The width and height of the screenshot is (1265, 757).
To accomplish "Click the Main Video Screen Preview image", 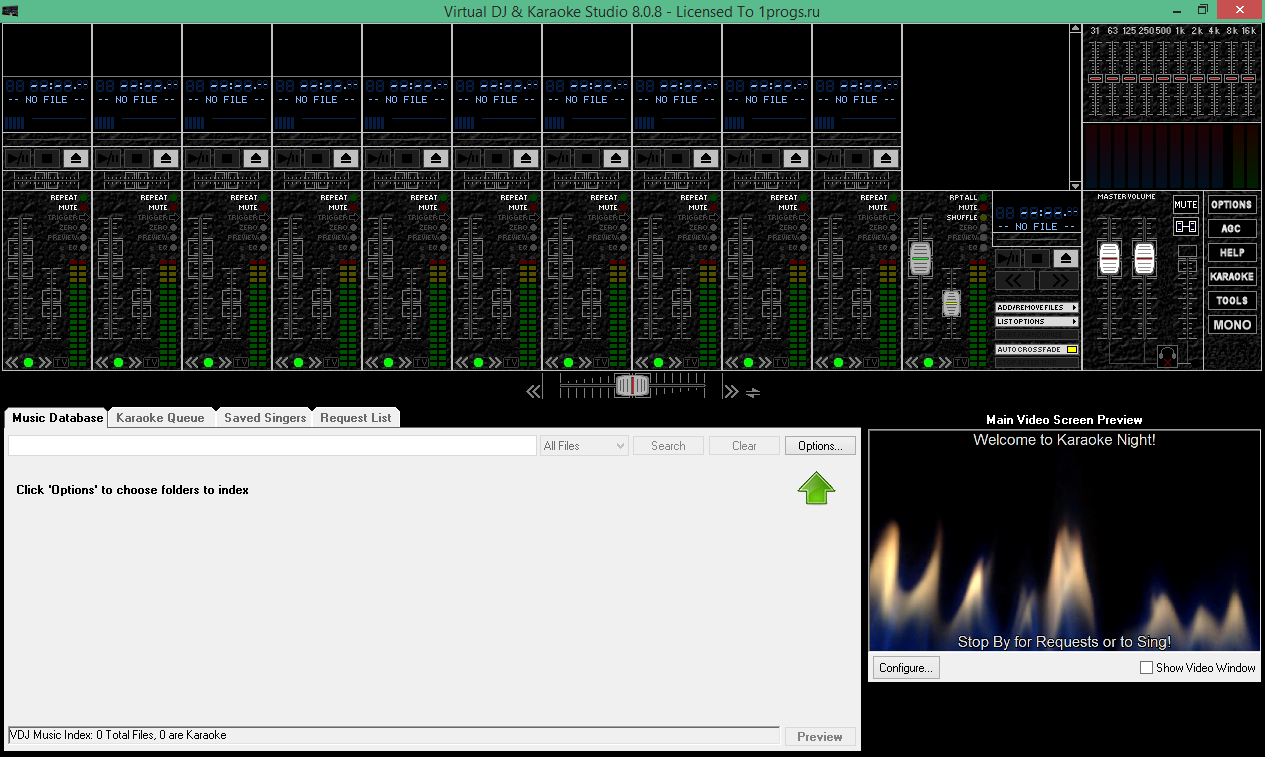I will (x=1064, y=541).
